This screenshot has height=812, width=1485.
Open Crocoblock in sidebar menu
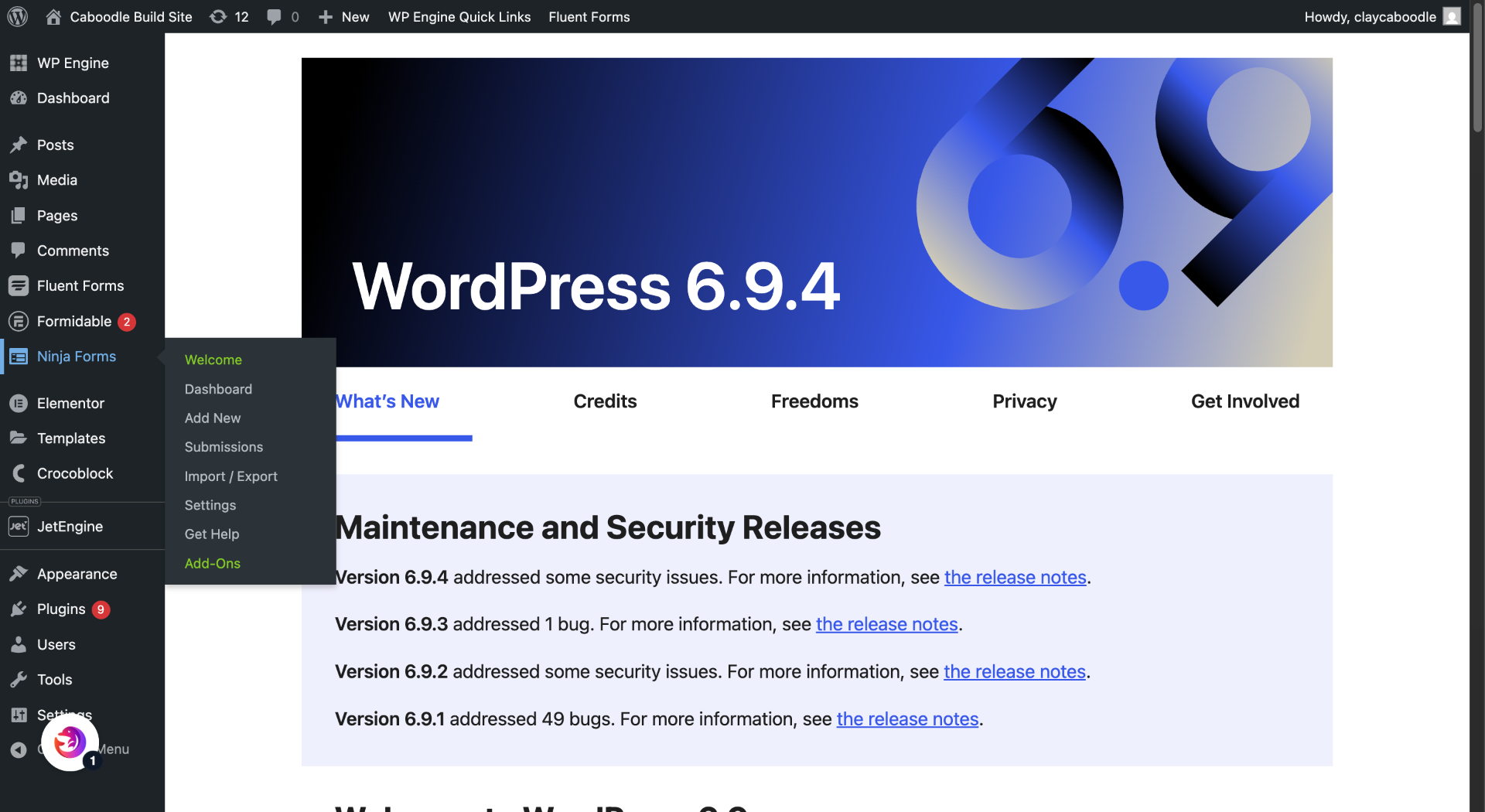(x=75, y=473)
